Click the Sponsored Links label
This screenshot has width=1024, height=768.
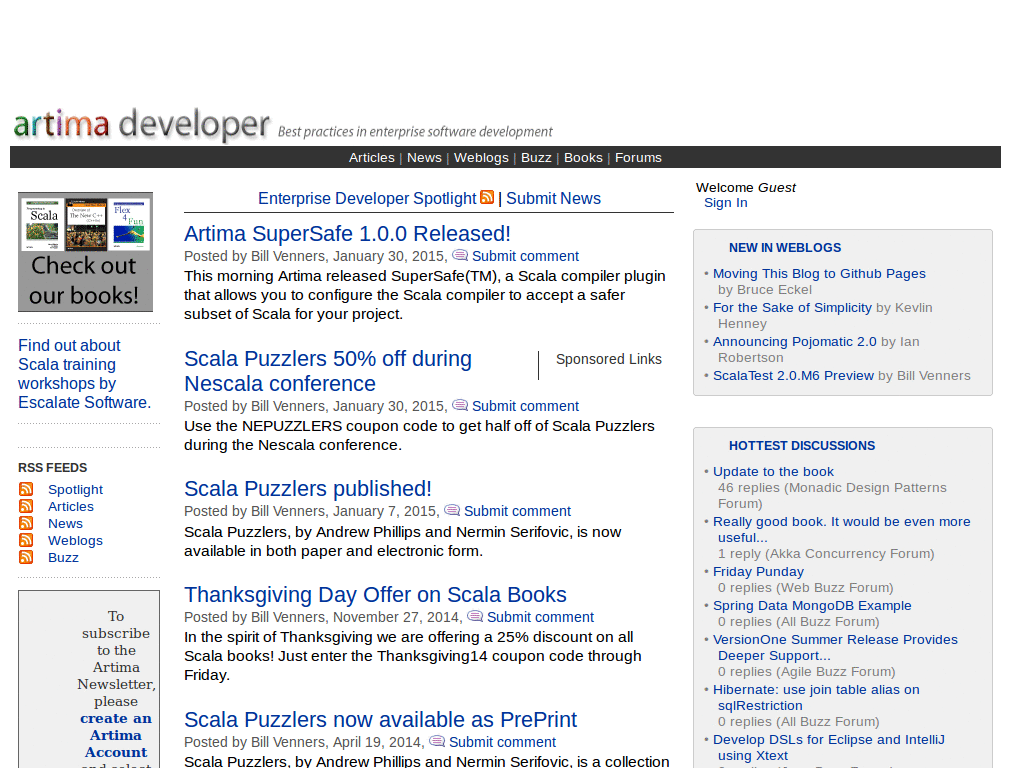(x=609, y=359)
